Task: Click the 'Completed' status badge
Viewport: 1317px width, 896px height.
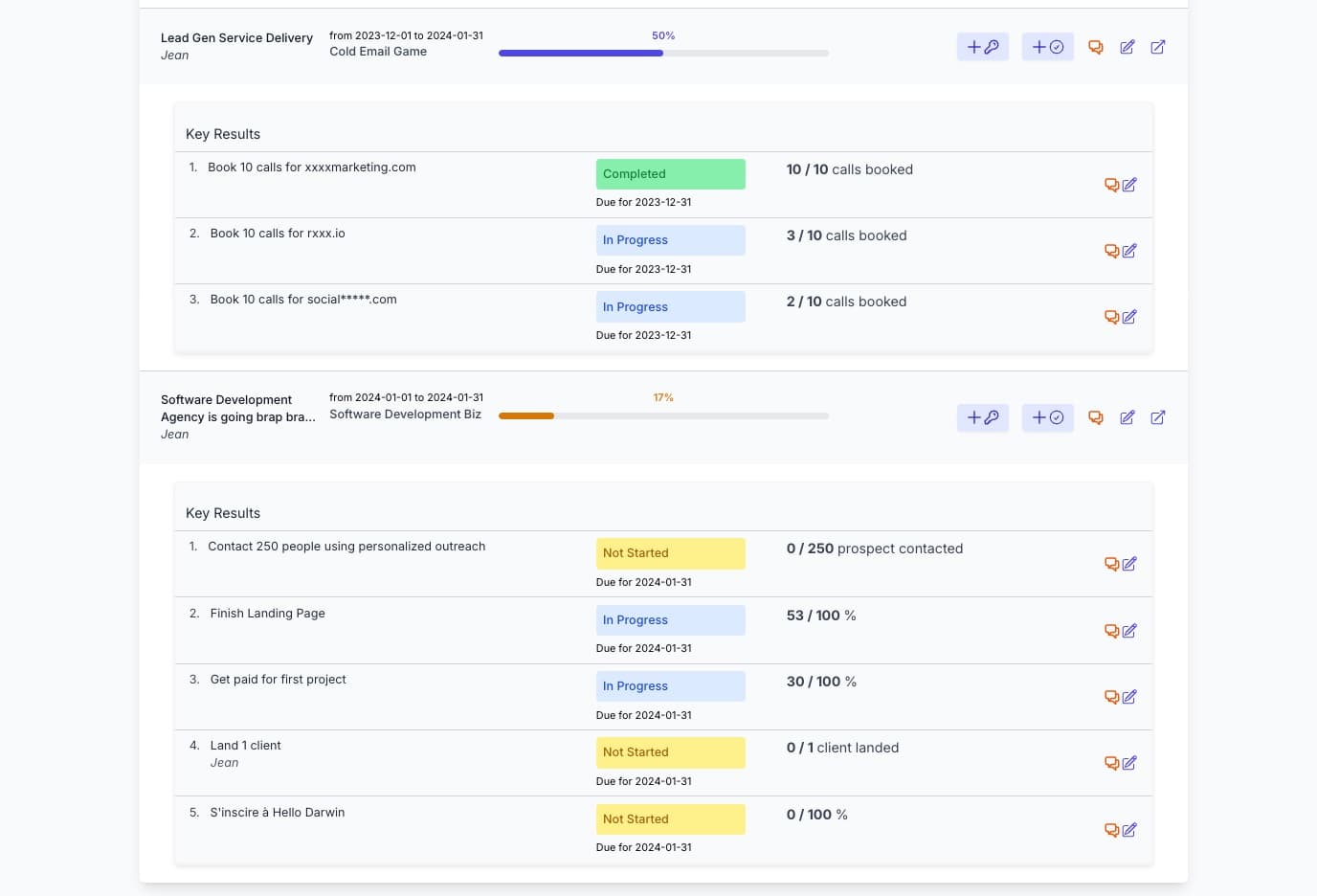Action: [x=670, y=173]
